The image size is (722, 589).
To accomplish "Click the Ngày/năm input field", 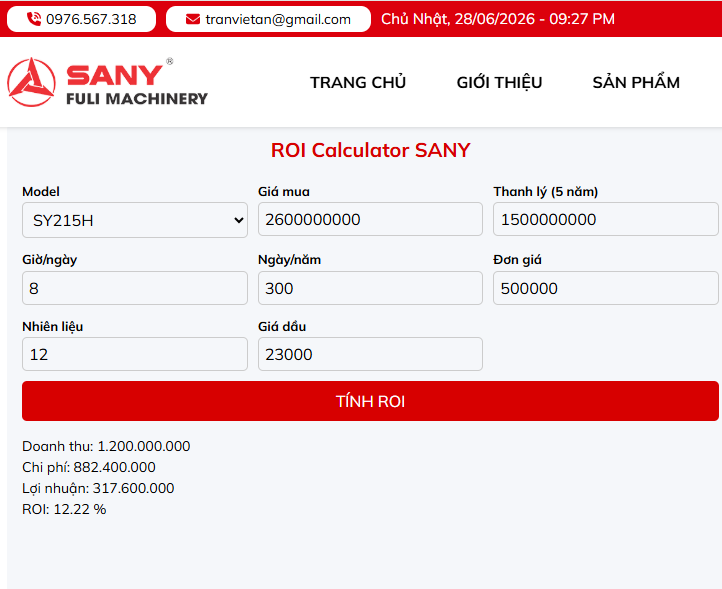I will point(370,288).
